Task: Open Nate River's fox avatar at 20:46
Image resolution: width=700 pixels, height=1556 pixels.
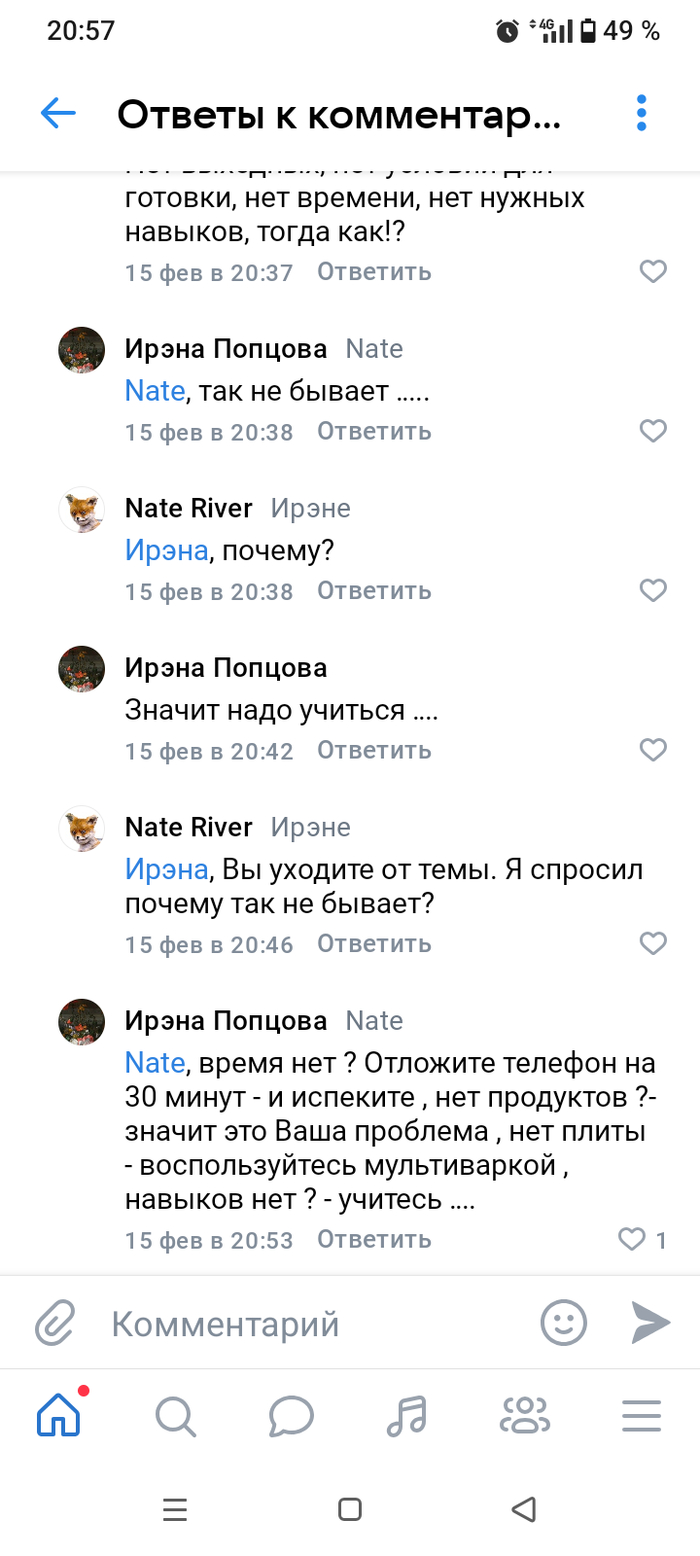Action: point(82,829)
